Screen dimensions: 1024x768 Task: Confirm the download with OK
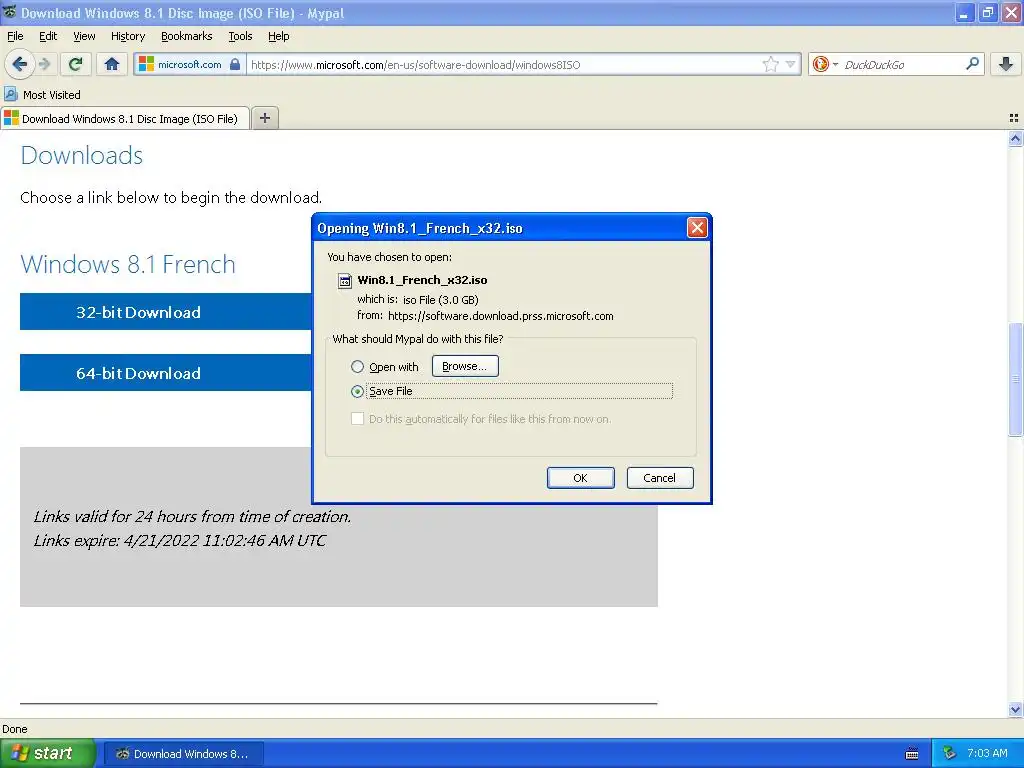click(580, 477)
